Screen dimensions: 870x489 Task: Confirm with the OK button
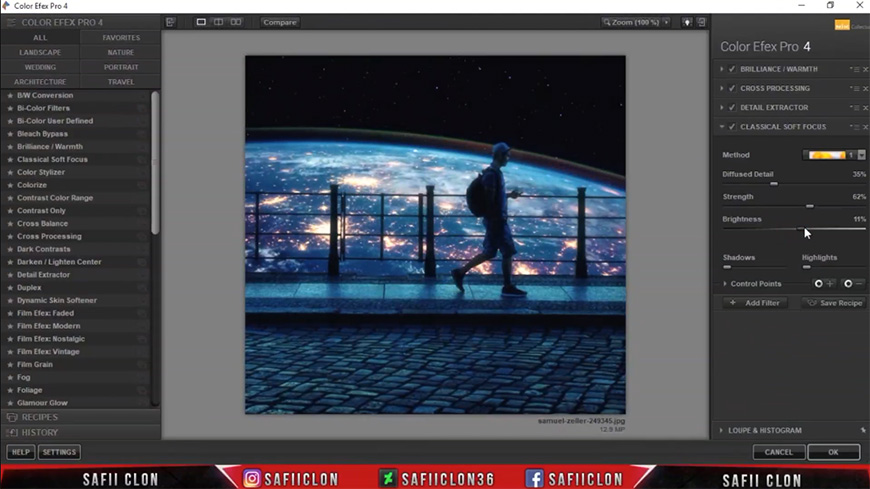pyautogui.click(x=833, y=452)
